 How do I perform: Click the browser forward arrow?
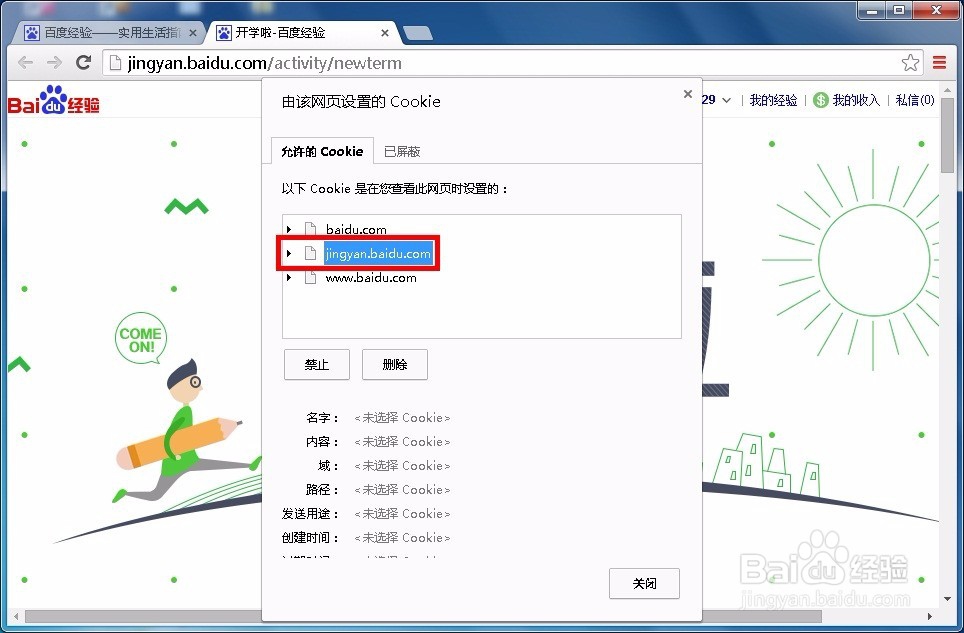pyautogui.click(x=55, y=63)
